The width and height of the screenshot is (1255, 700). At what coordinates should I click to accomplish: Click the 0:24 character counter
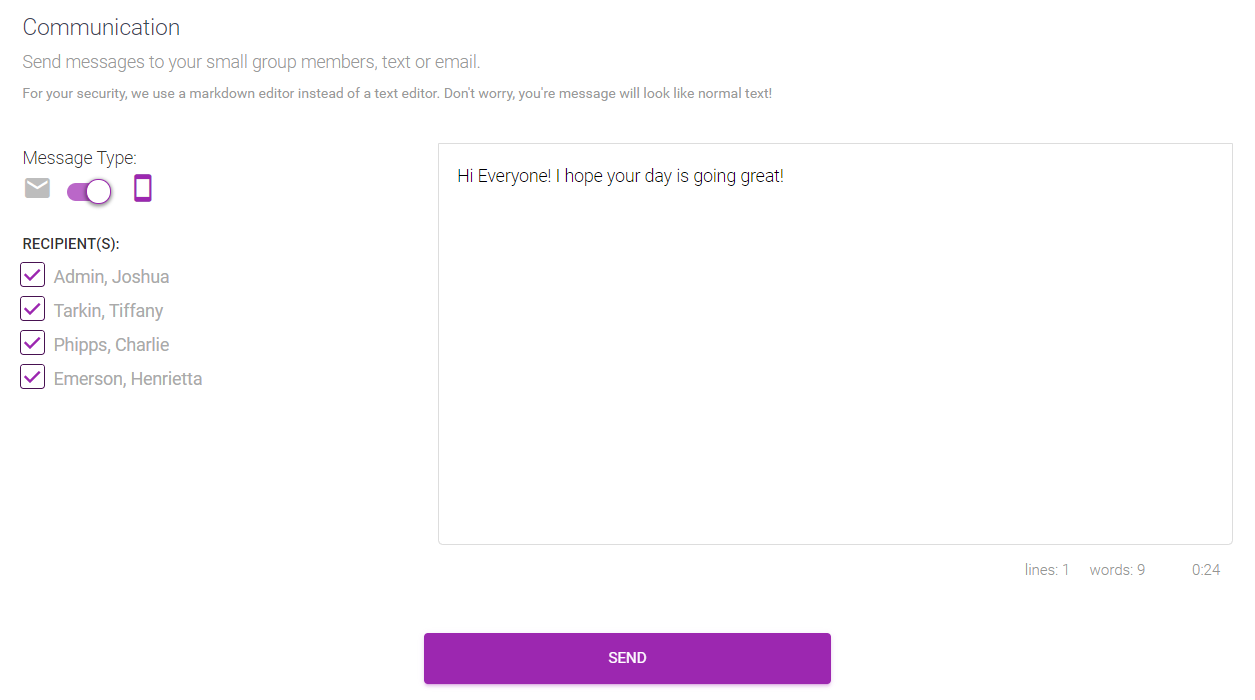coord(1206,570)
